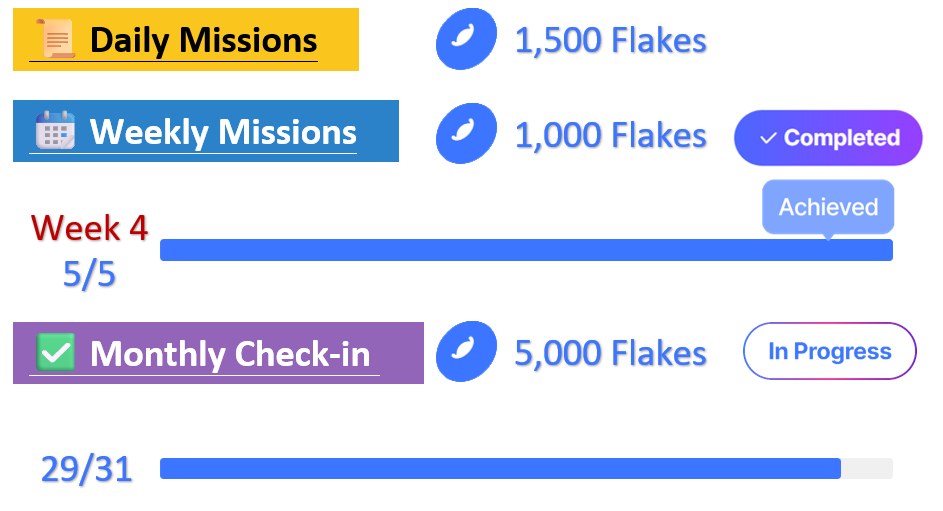Click the Achieved tooltip bubble
The image size is (943, 511).
point(828,207)
